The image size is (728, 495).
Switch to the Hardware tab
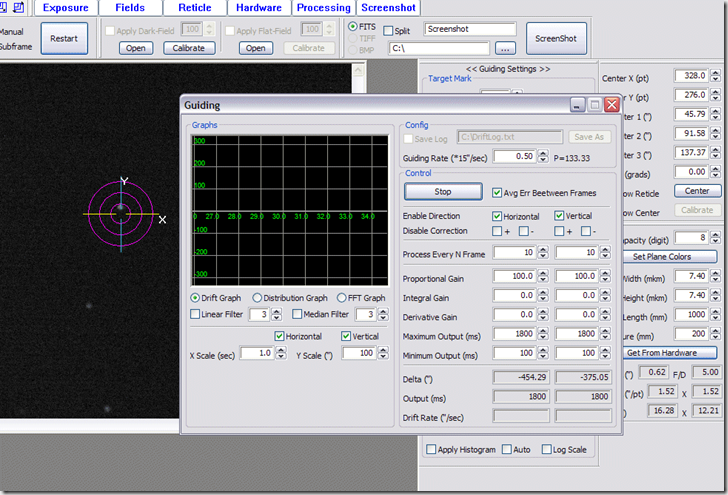pos(259,7)
